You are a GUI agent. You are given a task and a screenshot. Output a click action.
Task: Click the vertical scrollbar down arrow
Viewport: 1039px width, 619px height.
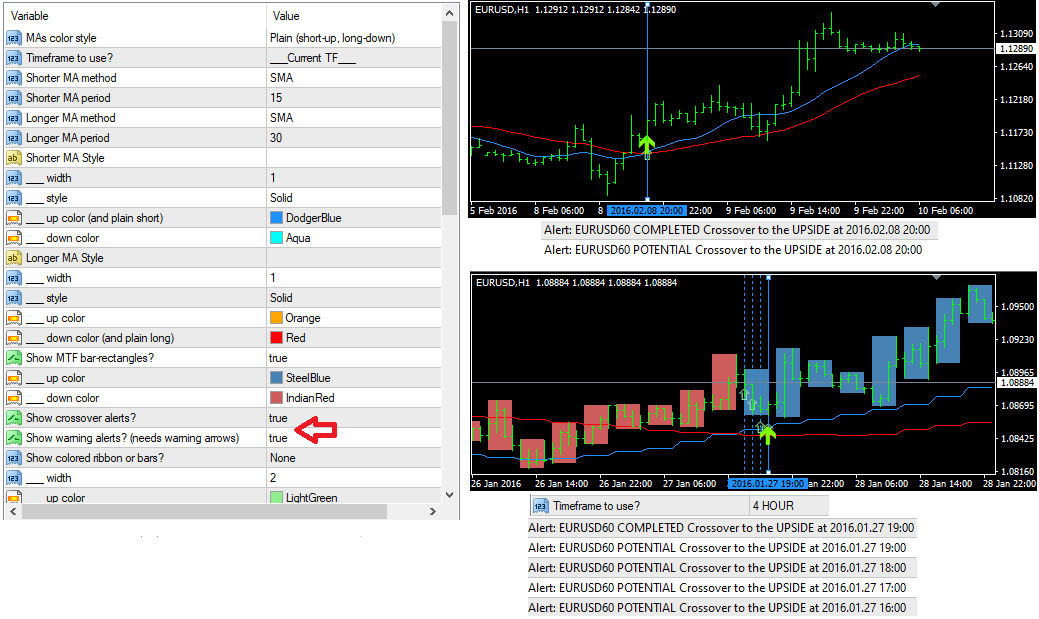pos(449,494)
